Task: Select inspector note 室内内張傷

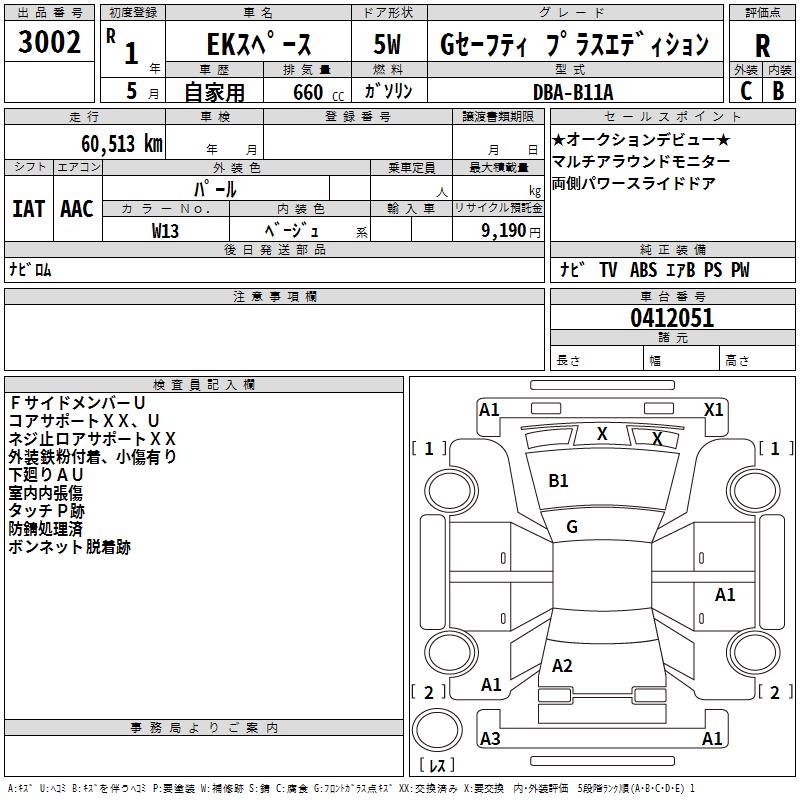Action: pyautogui.click(x=46, y=492)
